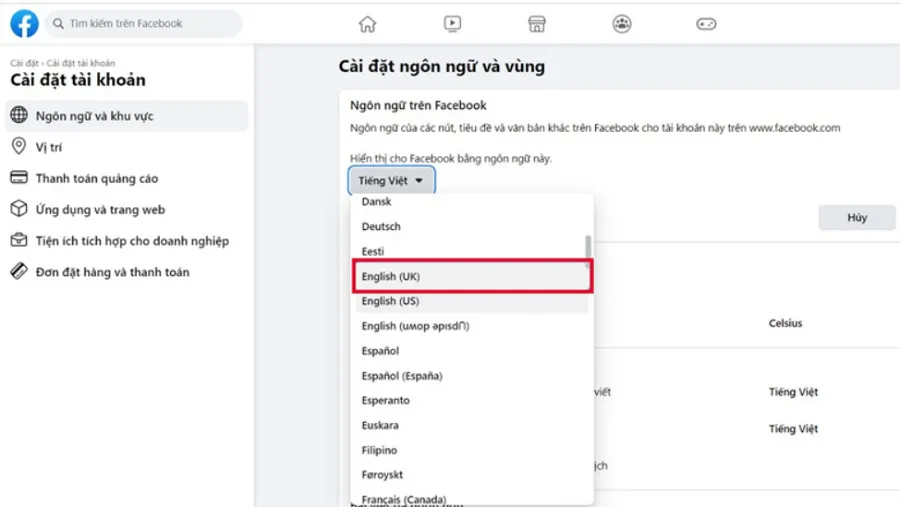Screen dimensions: 900x507
Task: Open the Gaming icon
Action: click(x=706, y=24)
